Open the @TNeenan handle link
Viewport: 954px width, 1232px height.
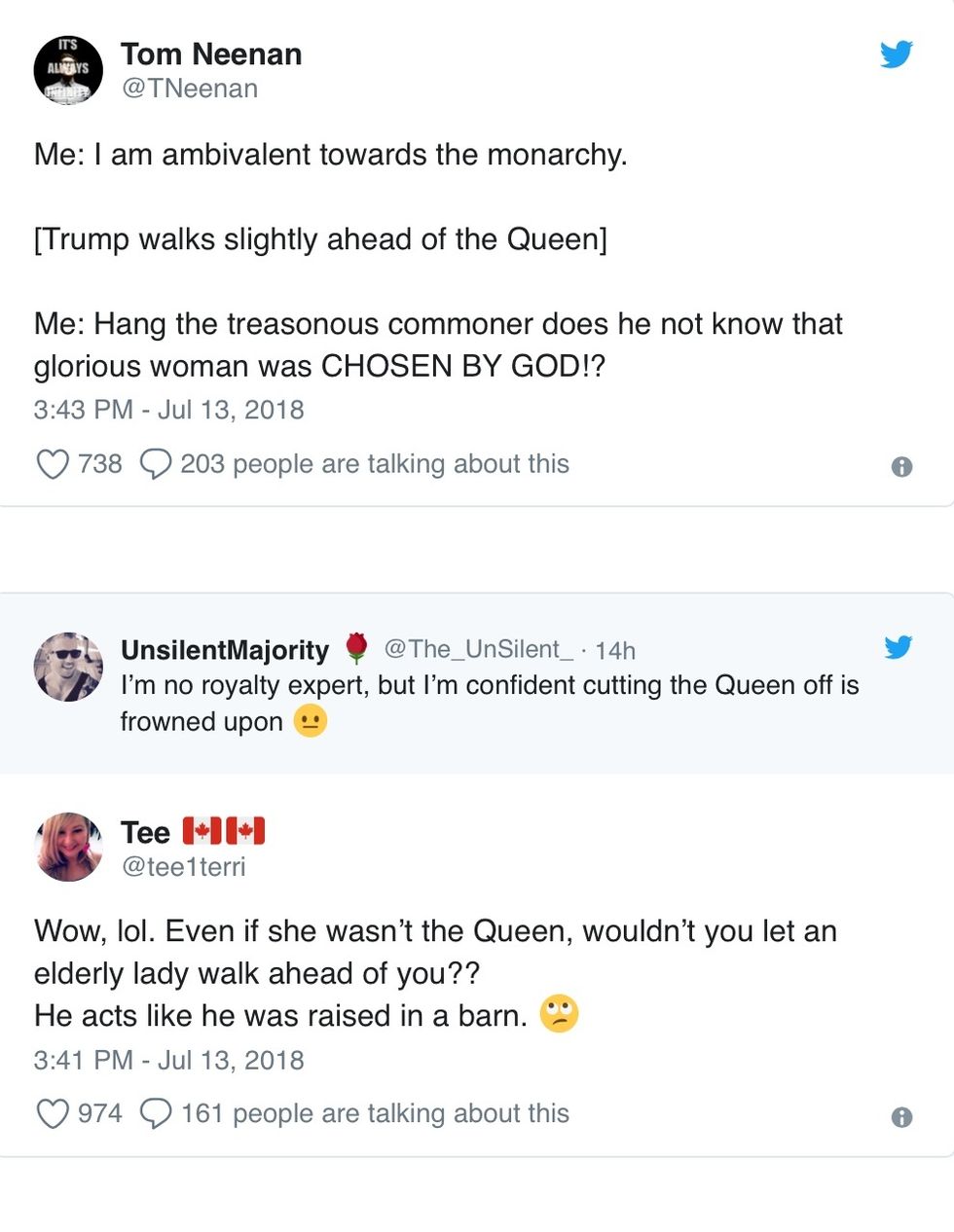point(190,89)
